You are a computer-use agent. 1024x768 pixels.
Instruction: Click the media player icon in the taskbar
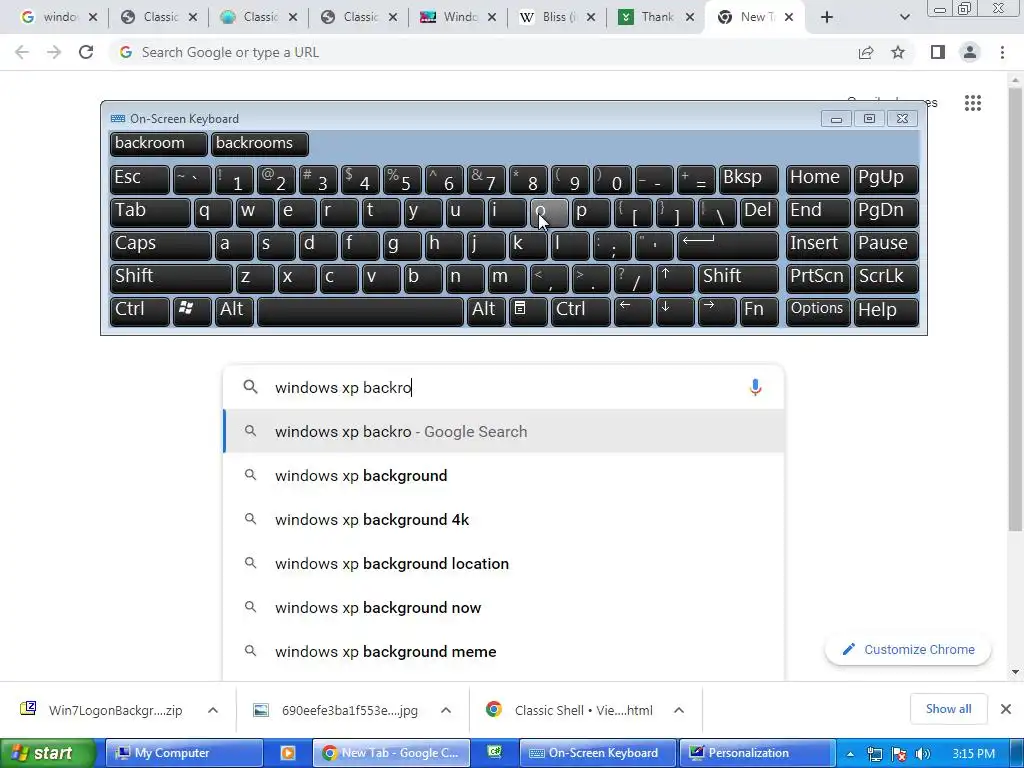tap(287, 753)
